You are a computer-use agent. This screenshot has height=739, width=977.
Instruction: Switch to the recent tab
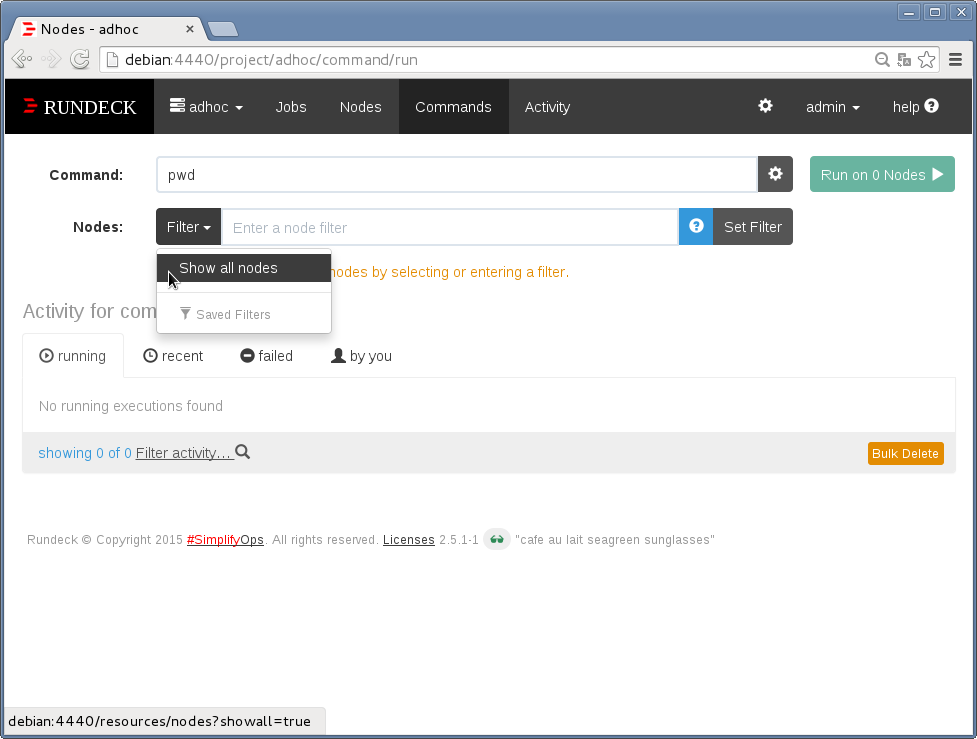173,356
